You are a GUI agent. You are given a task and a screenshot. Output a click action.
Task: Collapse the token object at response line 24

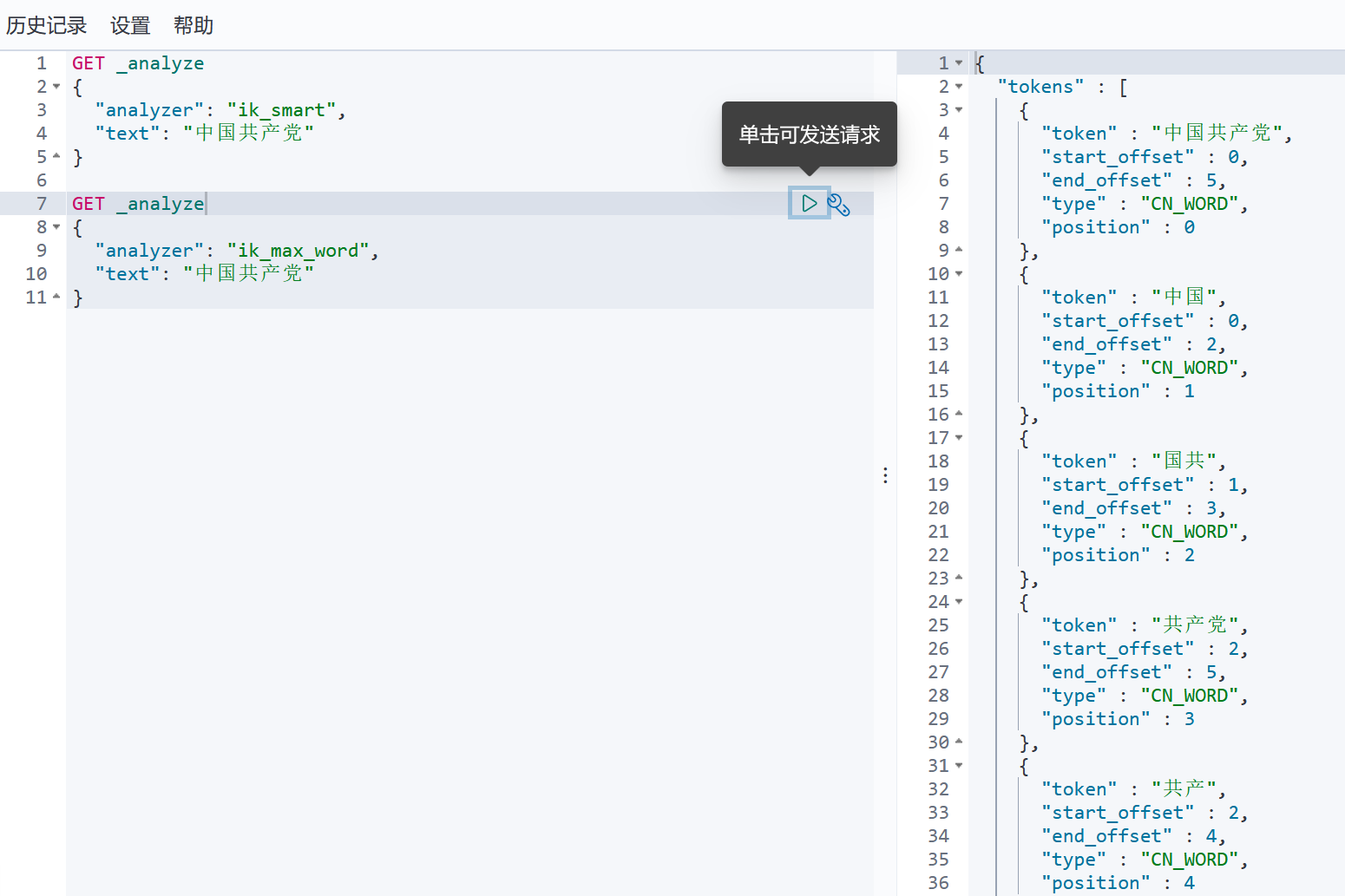coord(959,602)
